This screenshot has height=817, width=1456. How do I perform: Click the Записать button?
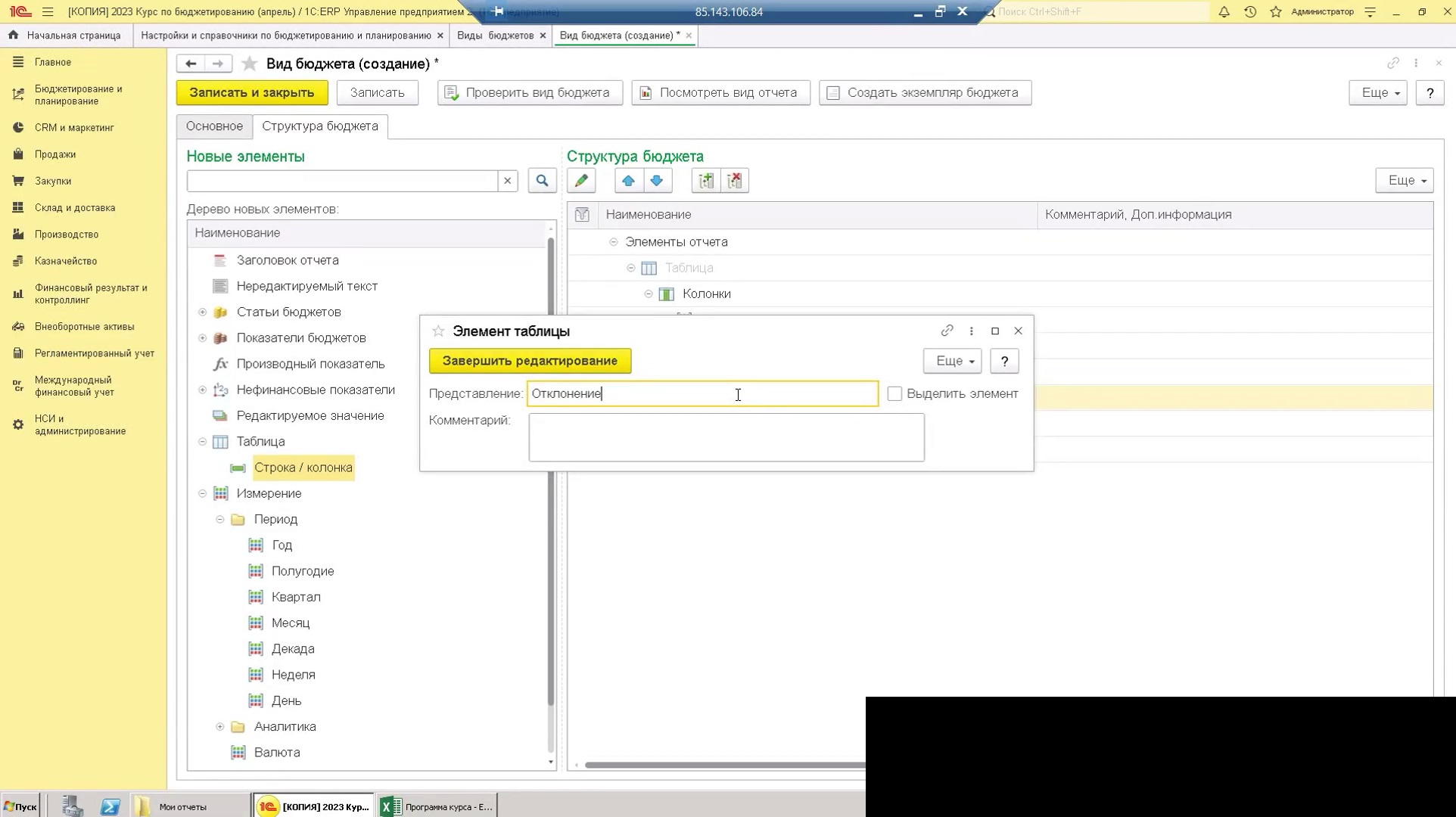[377, 93]
